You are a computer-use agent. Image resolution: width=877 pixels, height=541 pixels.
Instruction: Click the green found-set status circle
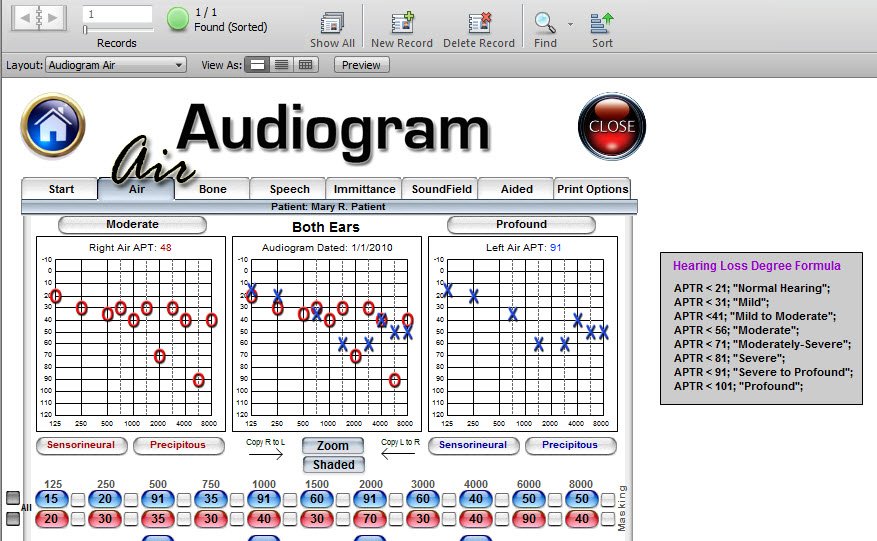pyautogui.click(x=178, y=20)
